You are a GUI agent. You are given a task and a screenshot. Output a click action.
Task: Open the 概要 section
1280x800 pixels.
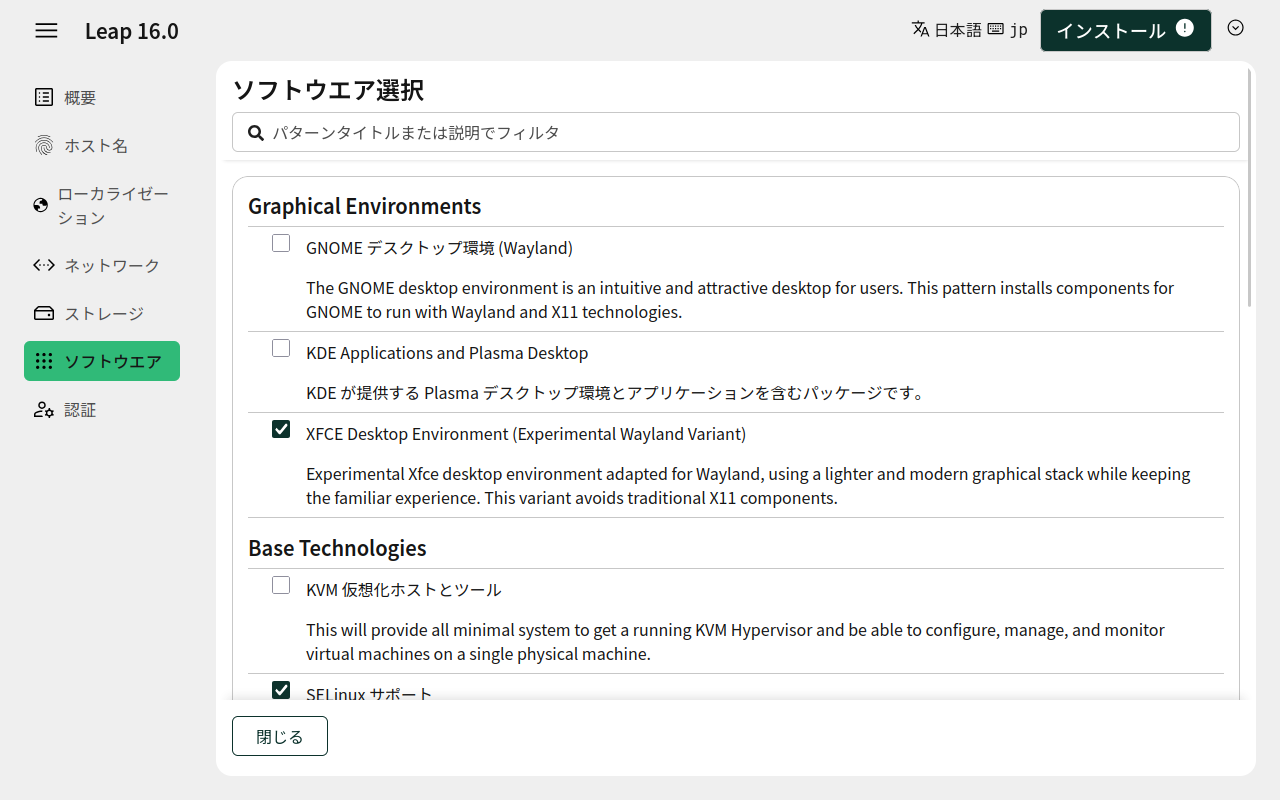pos(102,97)
